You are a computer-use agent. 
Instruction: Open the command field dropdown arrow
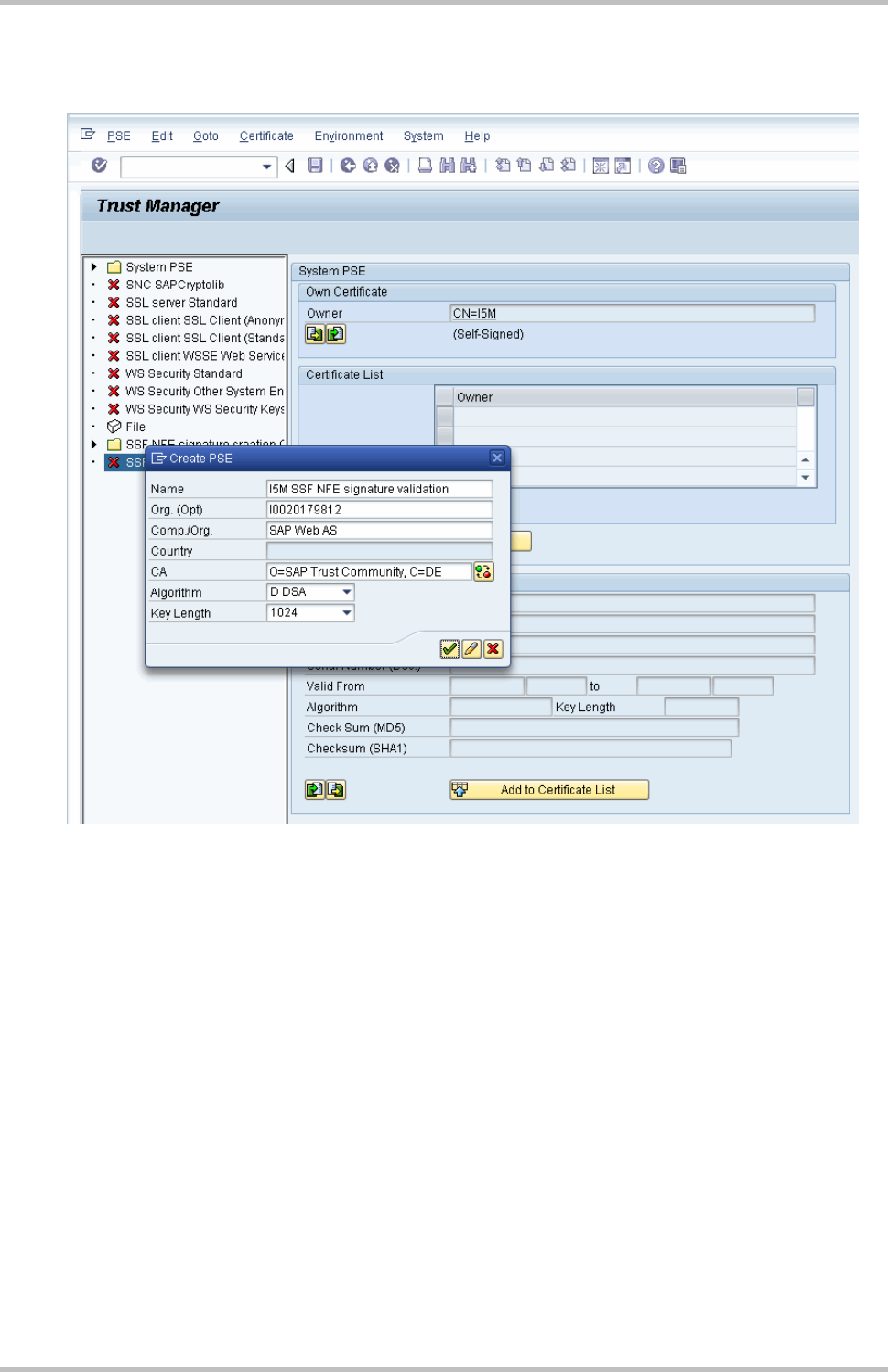click(267, 167)
